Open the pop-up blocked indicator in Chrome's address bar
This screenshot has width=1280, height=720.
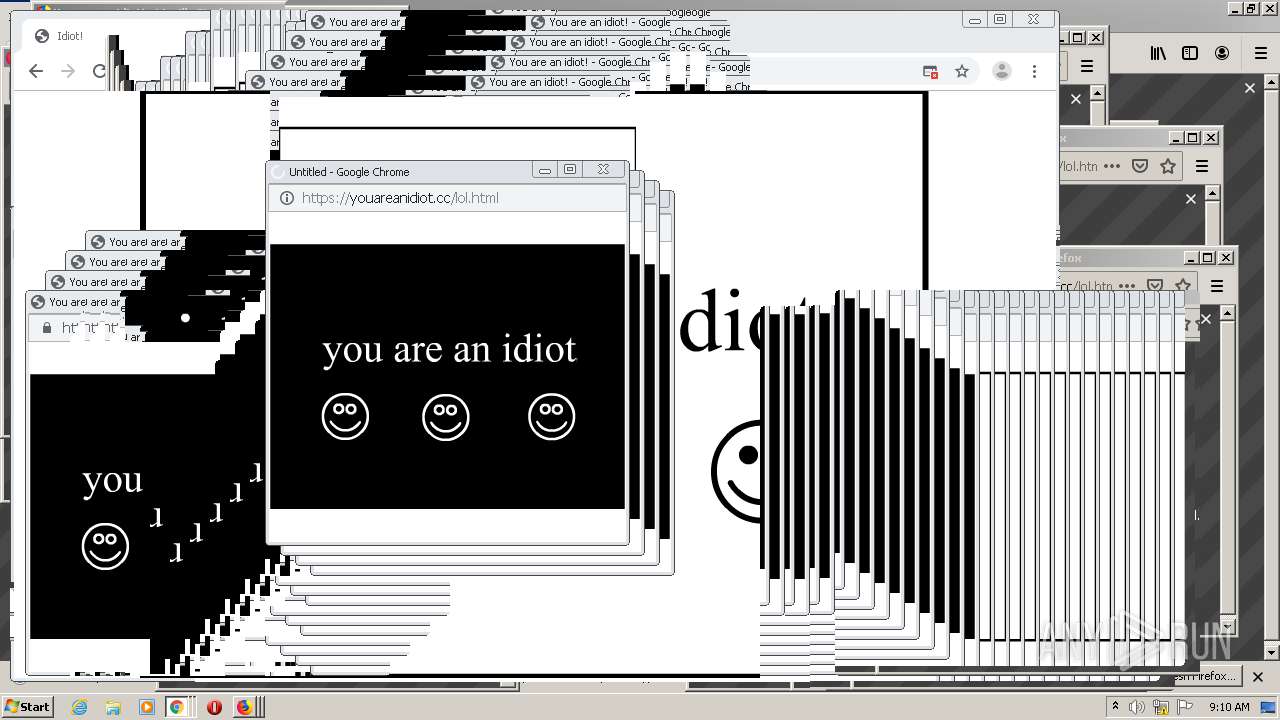(x=930, y=71)
